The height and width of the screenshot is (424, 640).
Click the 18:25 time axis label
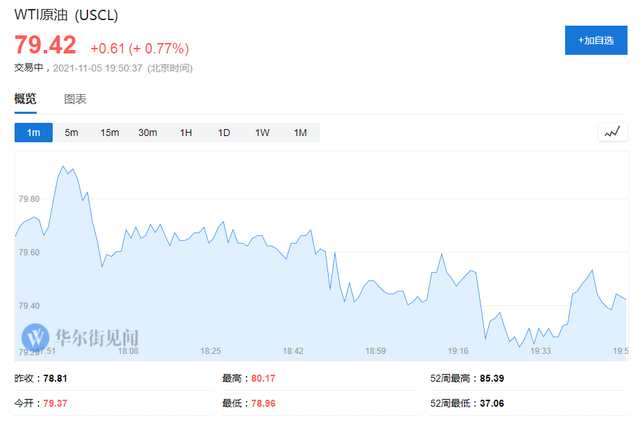click(211, 351)
